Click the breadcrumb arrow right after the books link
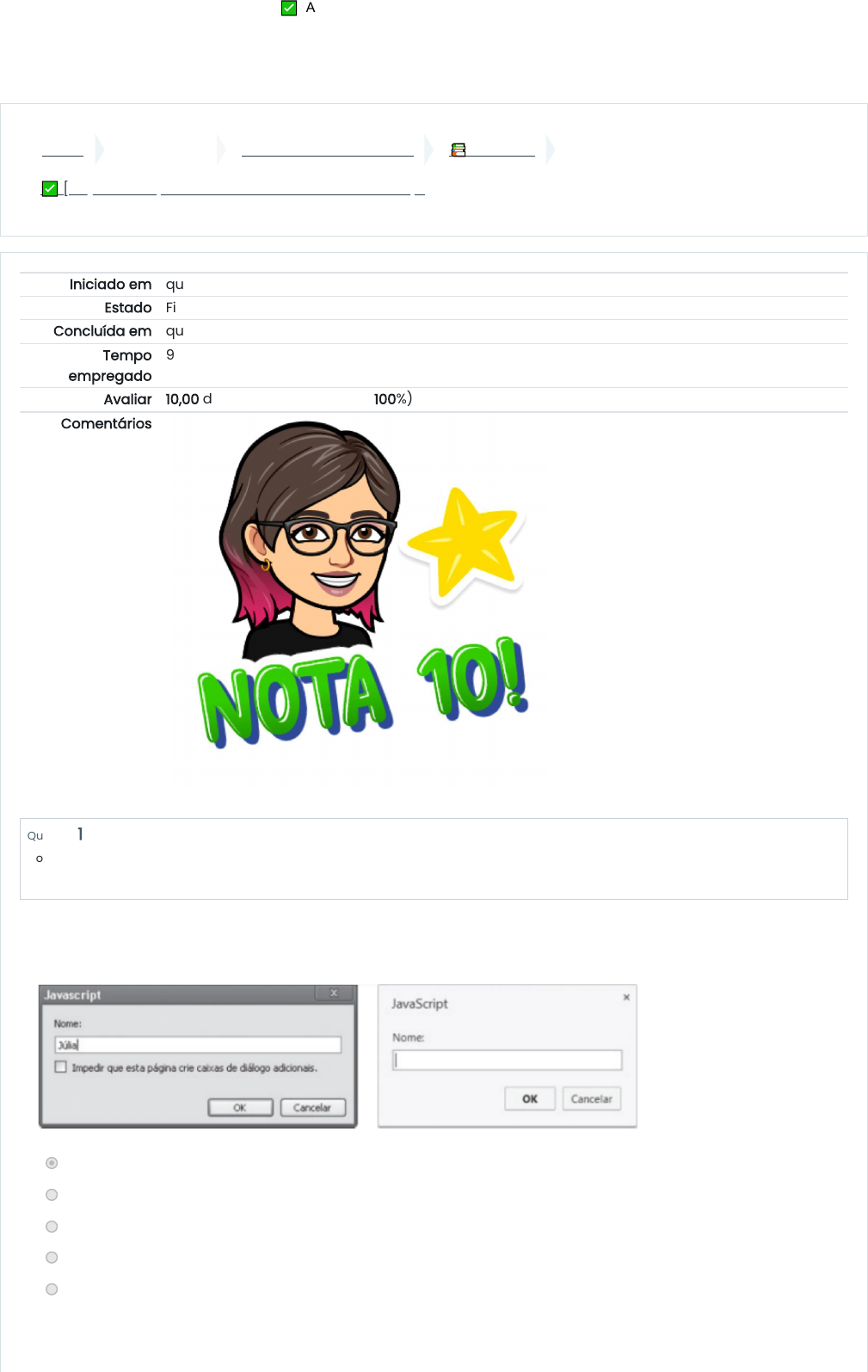The width and height of the screenshot is (868, 1372). coord(551,150)
